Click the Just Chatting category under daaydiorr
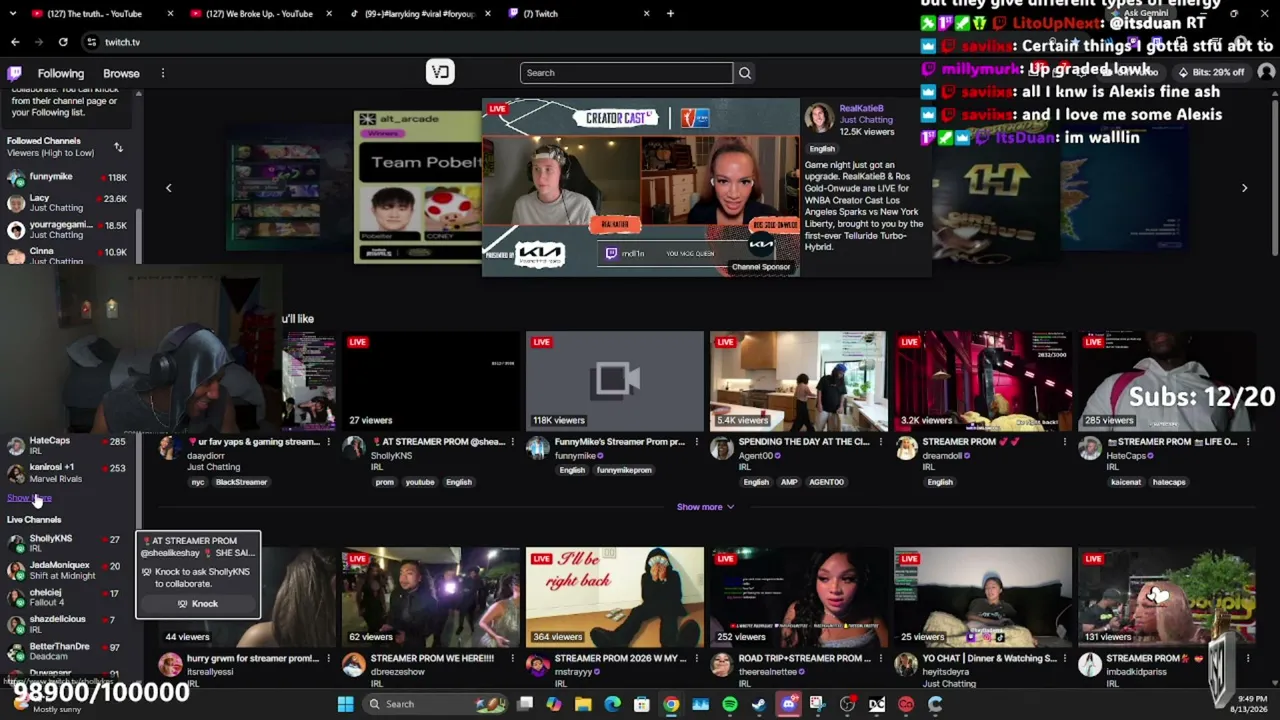 [x=214, y=467]
